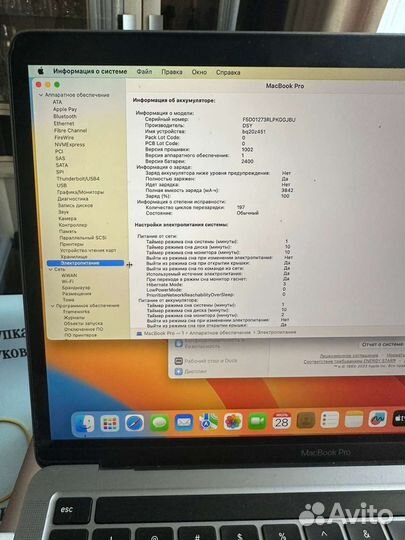This screenshot has height=540, width=405.
Task: Open the Правка menu
Action: (172, 72)
